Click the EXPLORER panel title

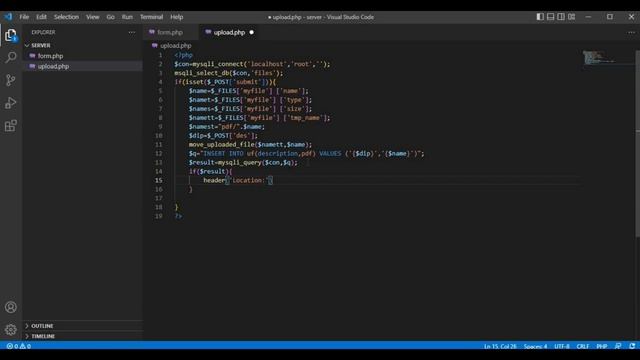point(43,32)
